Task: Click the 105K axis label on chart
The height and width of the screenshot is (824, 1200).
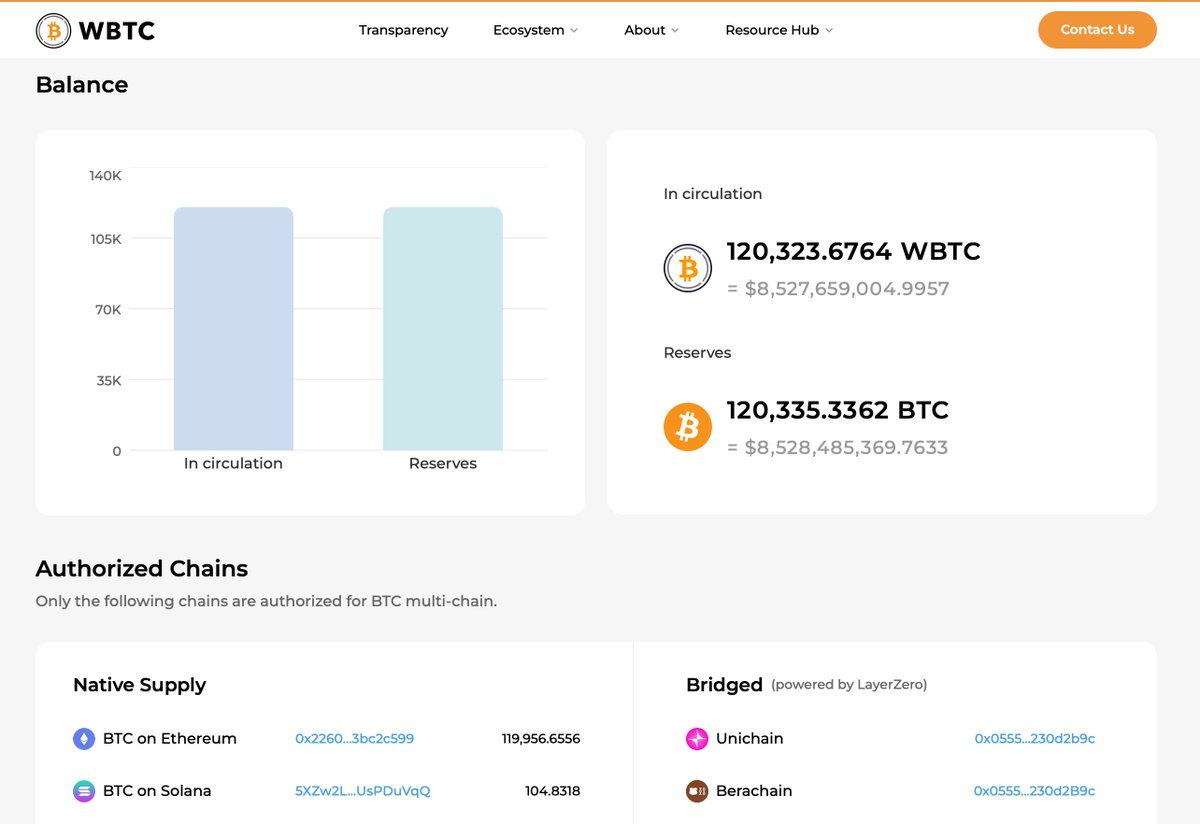Action: [105, 239]
